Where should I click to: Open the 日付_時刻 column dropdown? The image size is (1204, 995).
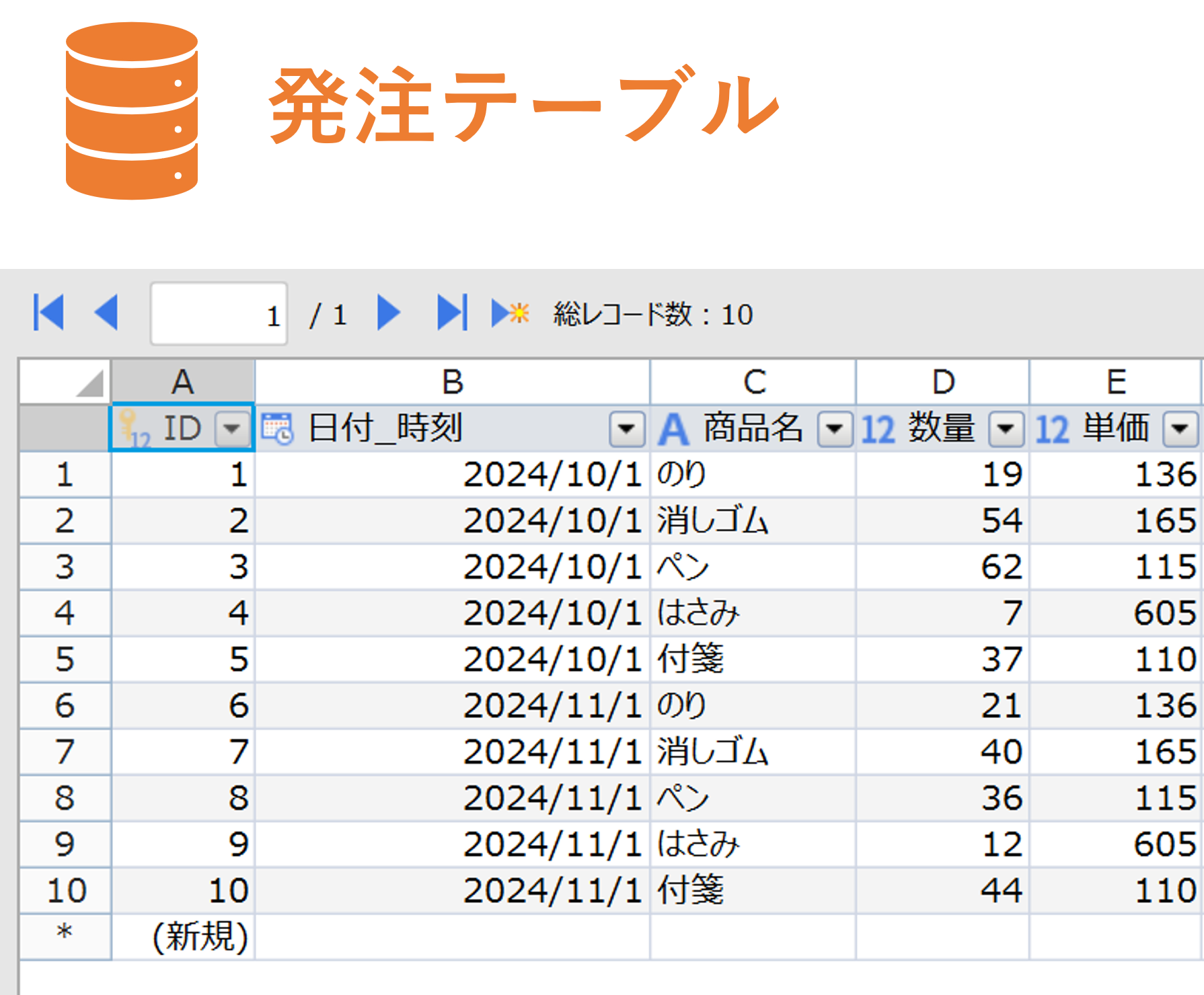pyautogui.click(x=627, y=429)
